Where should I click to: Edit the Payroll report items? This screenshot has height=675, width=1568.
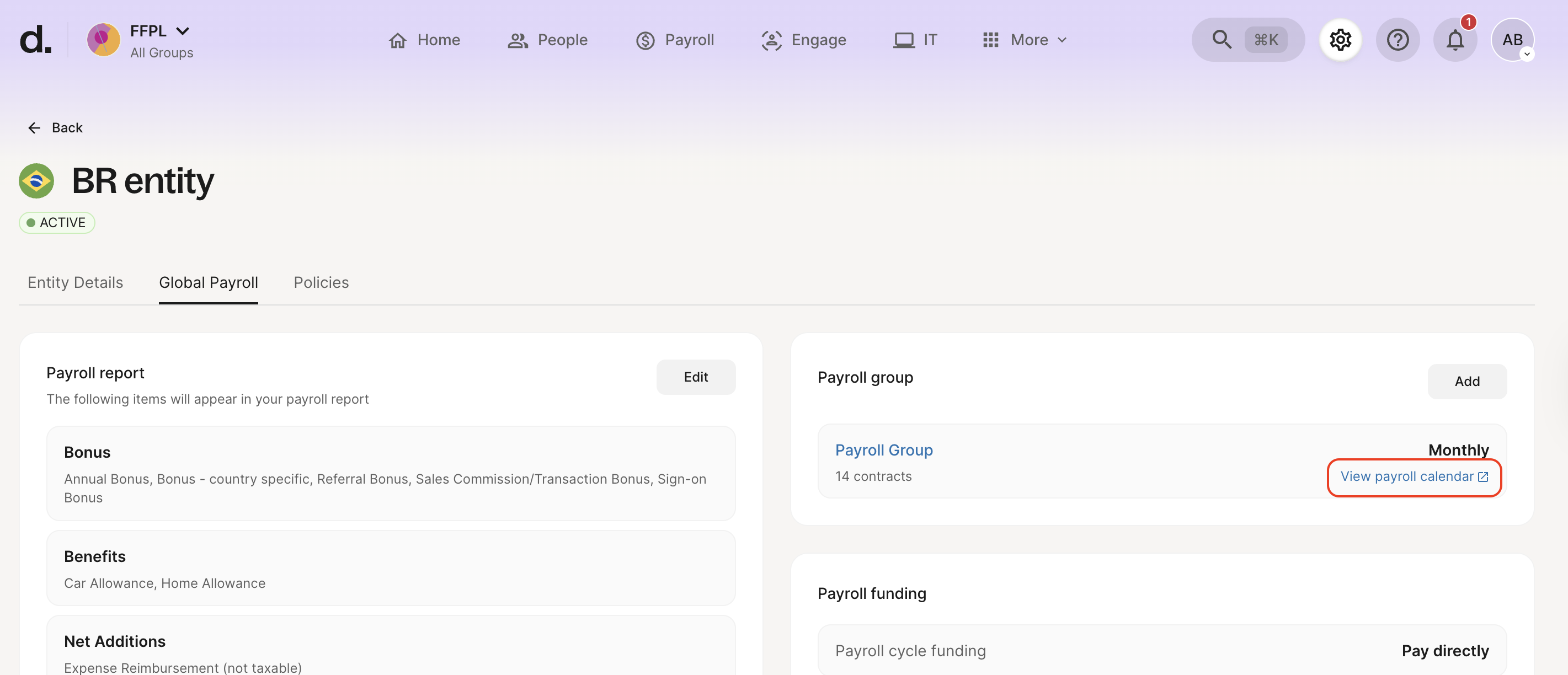click(x=696, y=377)
